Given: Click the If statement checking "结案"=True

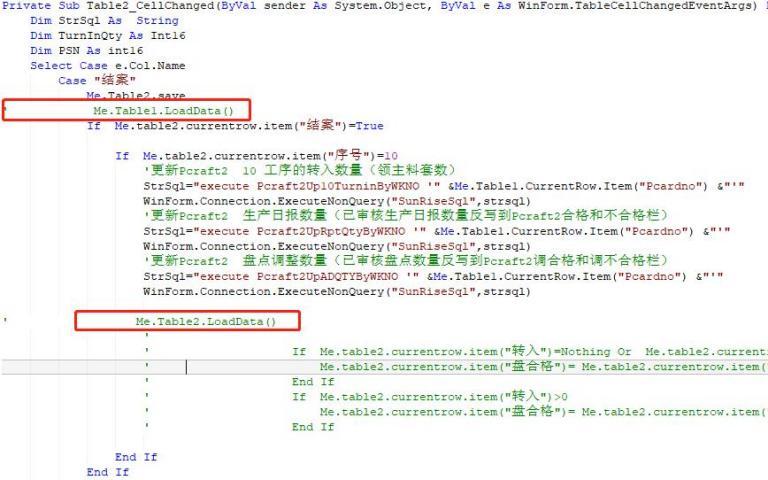Looking at the screenshot, I should [x=235, y=126].
